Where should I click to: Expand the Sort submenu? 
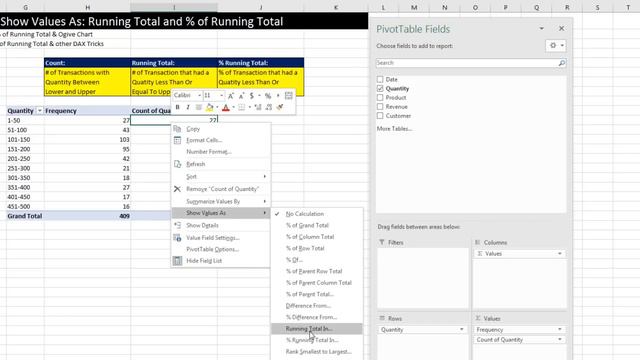[x=220, y=176]
